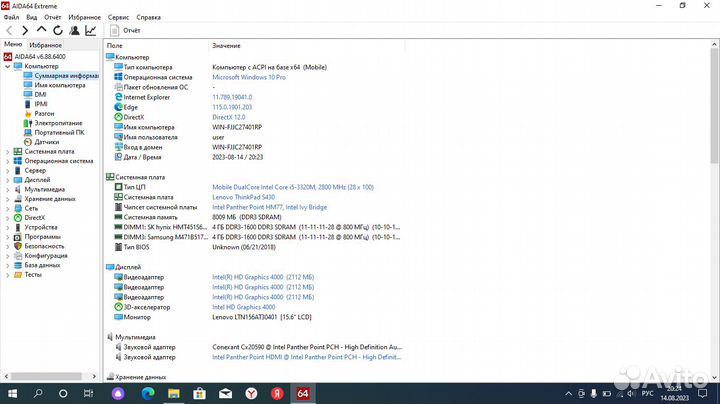Click the Тесты tree icon
Image resolution: width=720 pixels, height=404 pixels.
[18, 275]
